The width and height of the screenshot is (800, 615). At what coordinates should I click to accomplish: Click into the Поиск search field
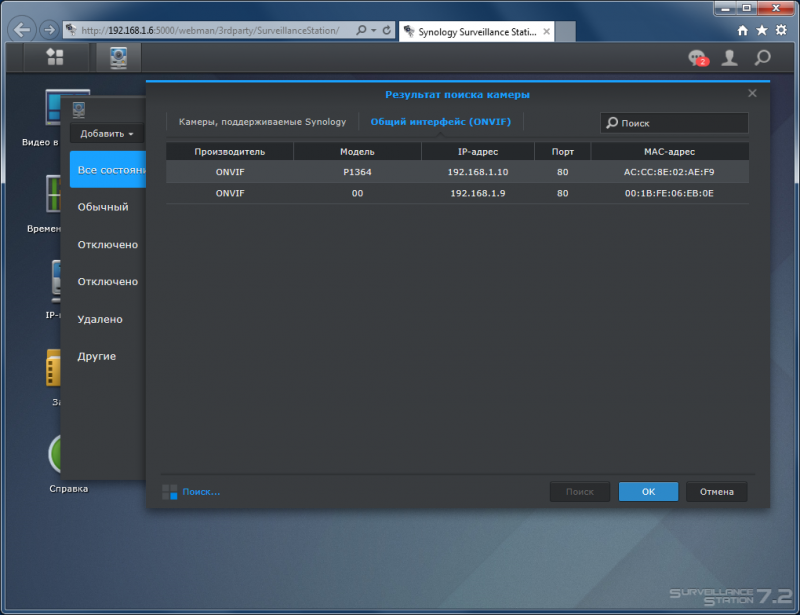[x=674, y=123]
